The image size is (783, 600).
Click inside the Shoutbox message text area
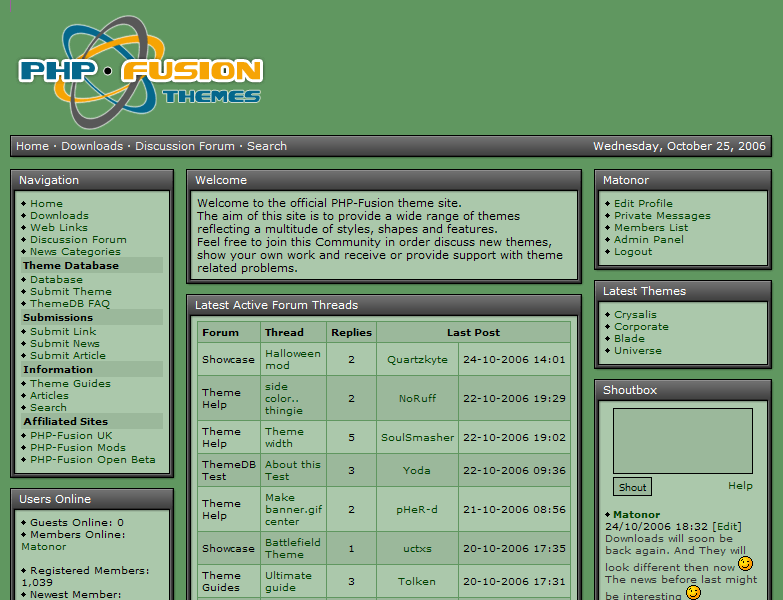(x=683, y=441)
